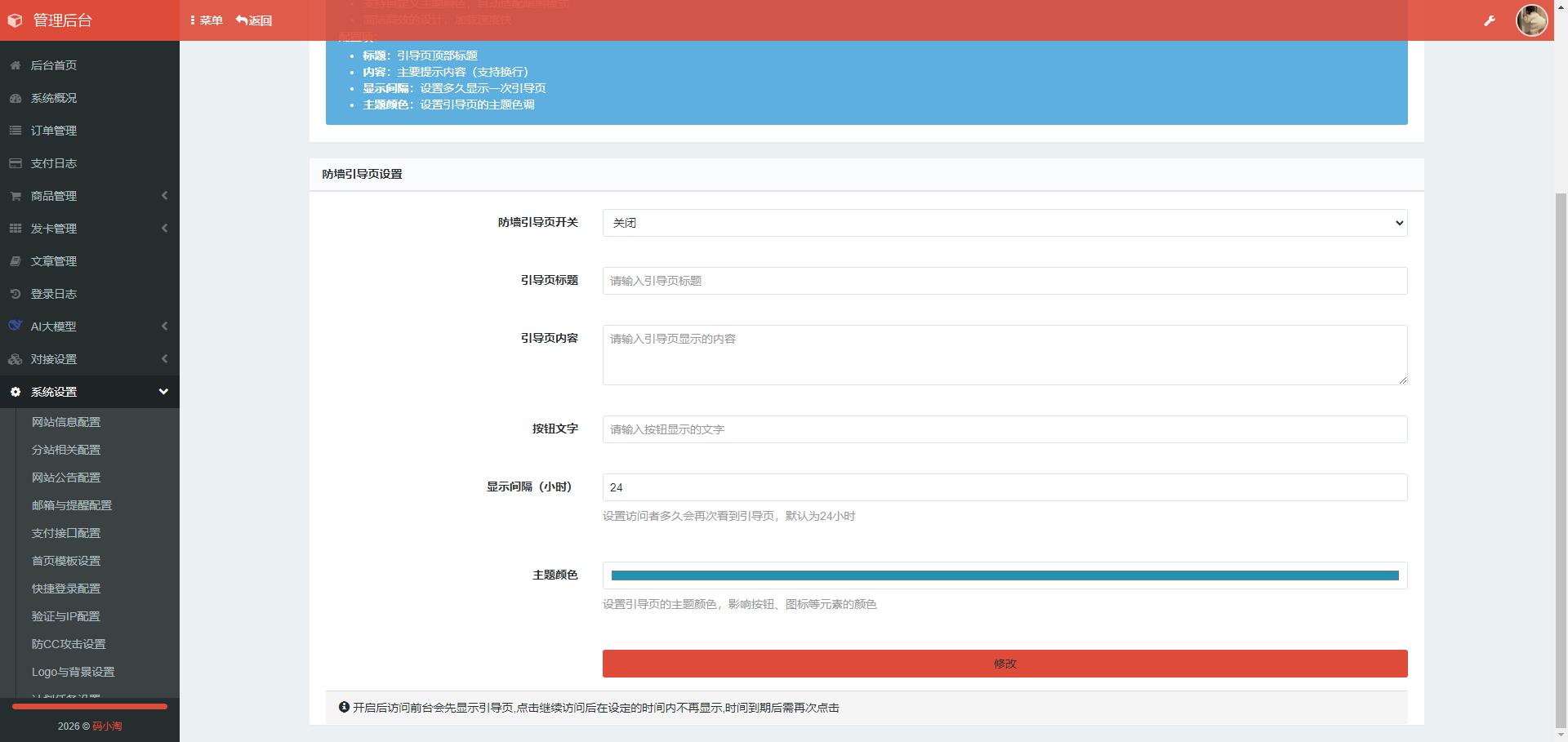1568x742 pixels.
Task: Select 网站公告配置 from the settings submenu
Action: (65, 478)
